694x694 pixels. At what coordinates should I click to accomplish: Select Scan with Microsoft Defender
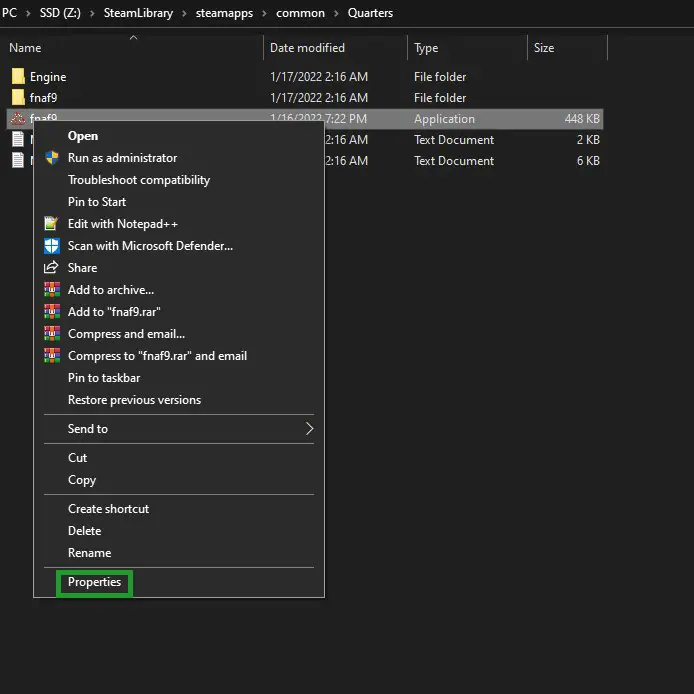tap(150, 246)
